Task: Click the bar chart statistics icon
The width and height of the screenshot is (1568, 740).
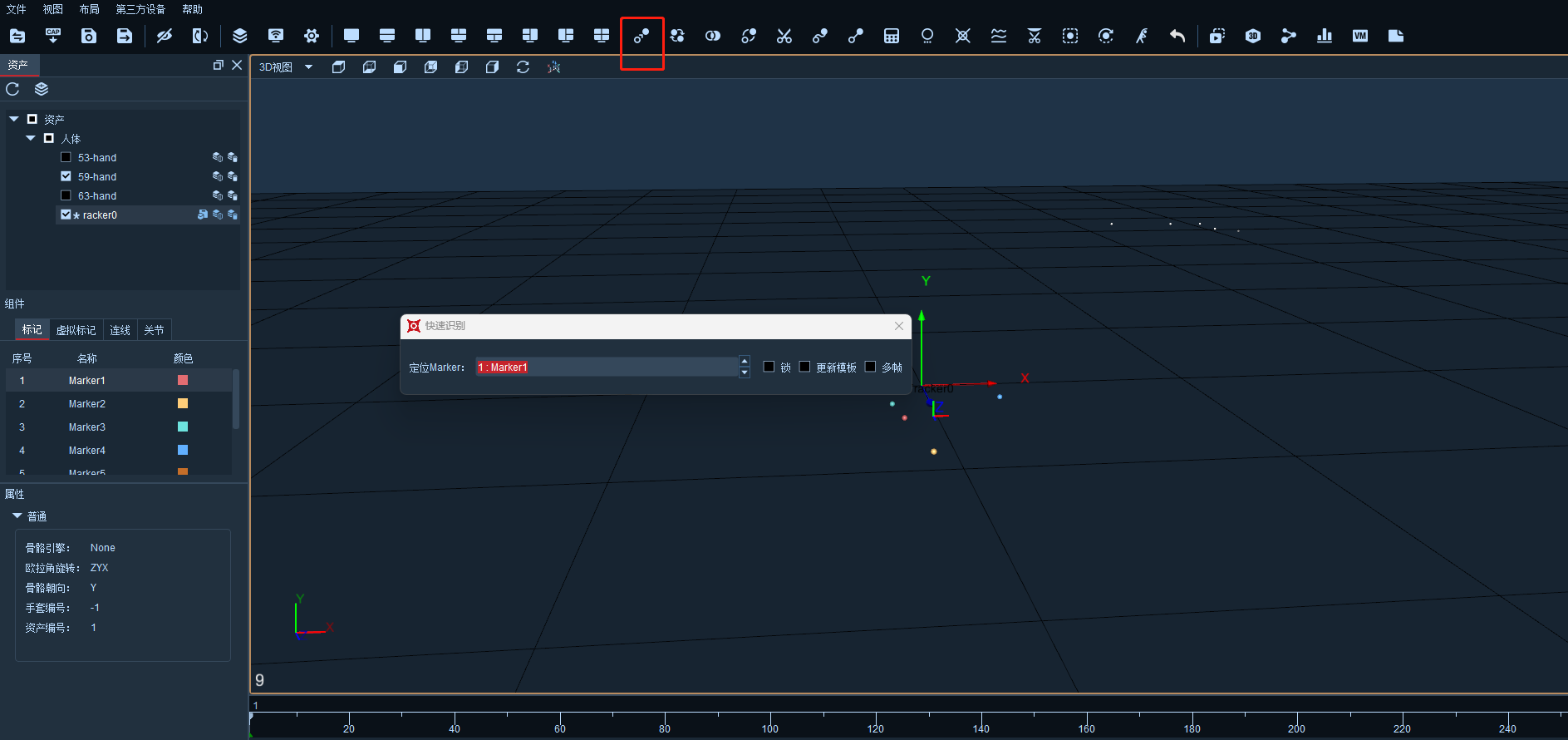Action: (x=1325, y=36)
